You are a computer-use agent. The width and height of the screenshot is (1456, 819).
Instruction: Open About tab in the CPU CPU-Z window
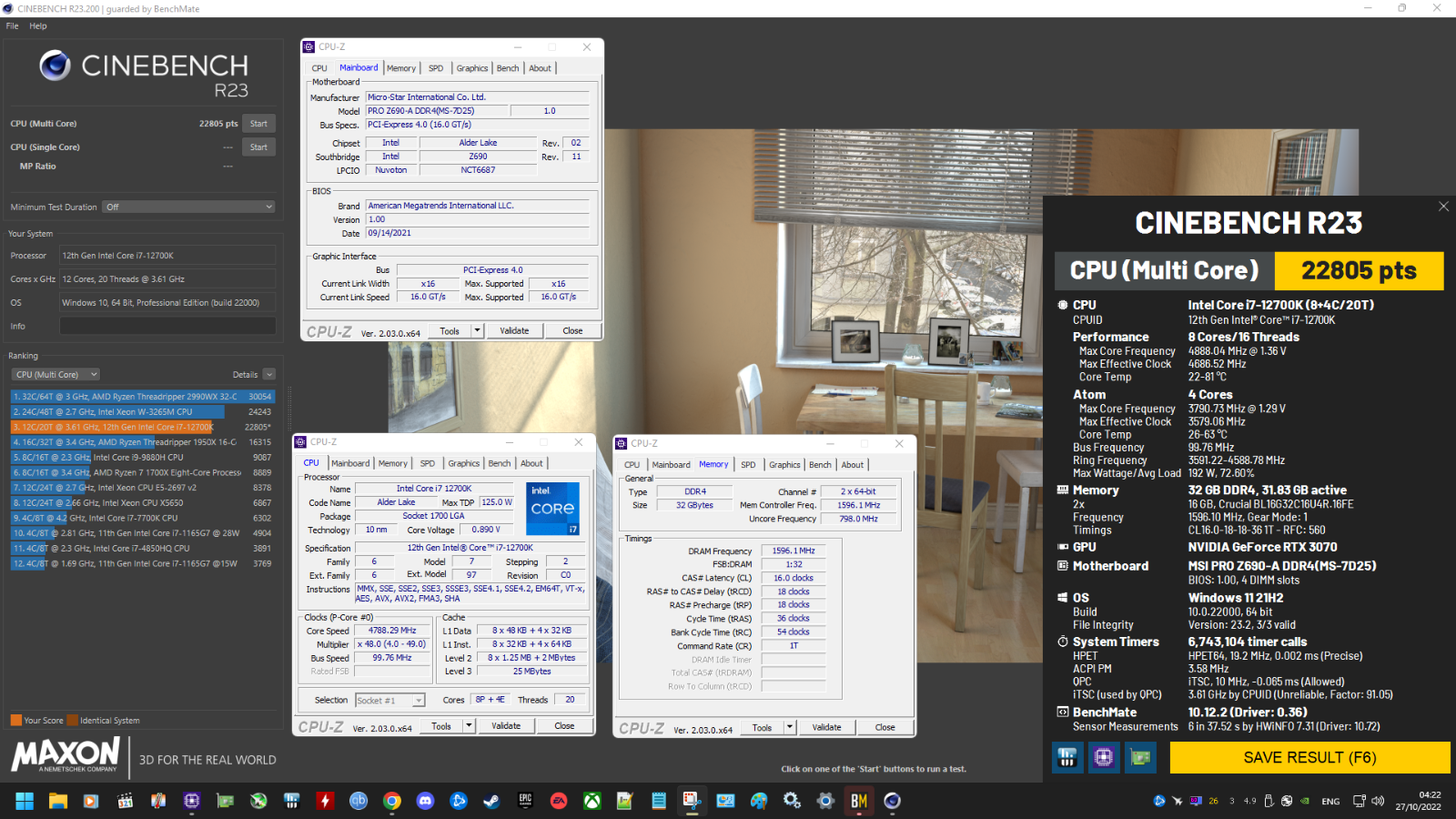531,463
